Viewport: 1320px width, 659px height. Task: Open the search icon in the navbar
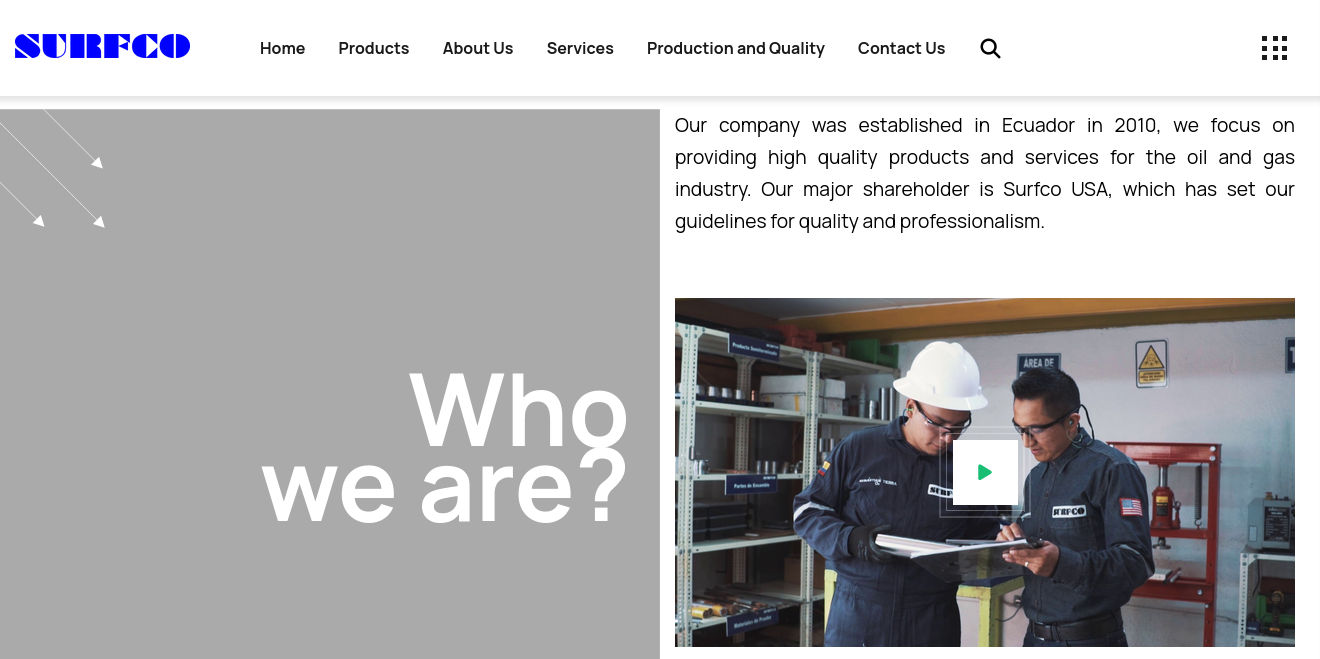click(x=990, y=48)
